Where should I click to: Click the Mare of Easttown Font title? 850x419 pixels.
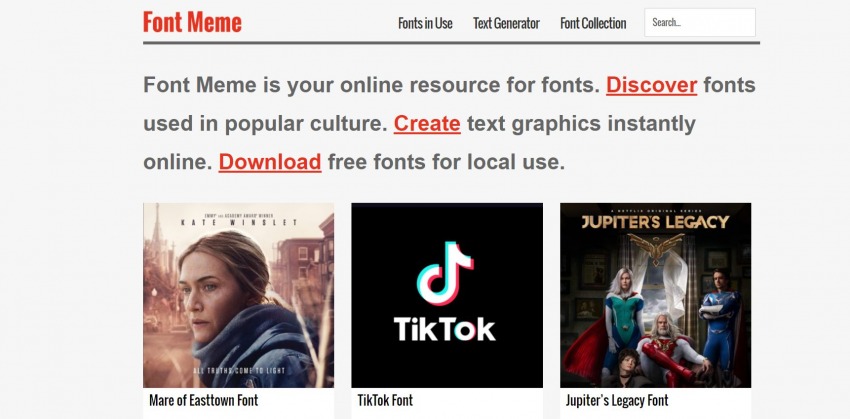[x=203, y=401]
